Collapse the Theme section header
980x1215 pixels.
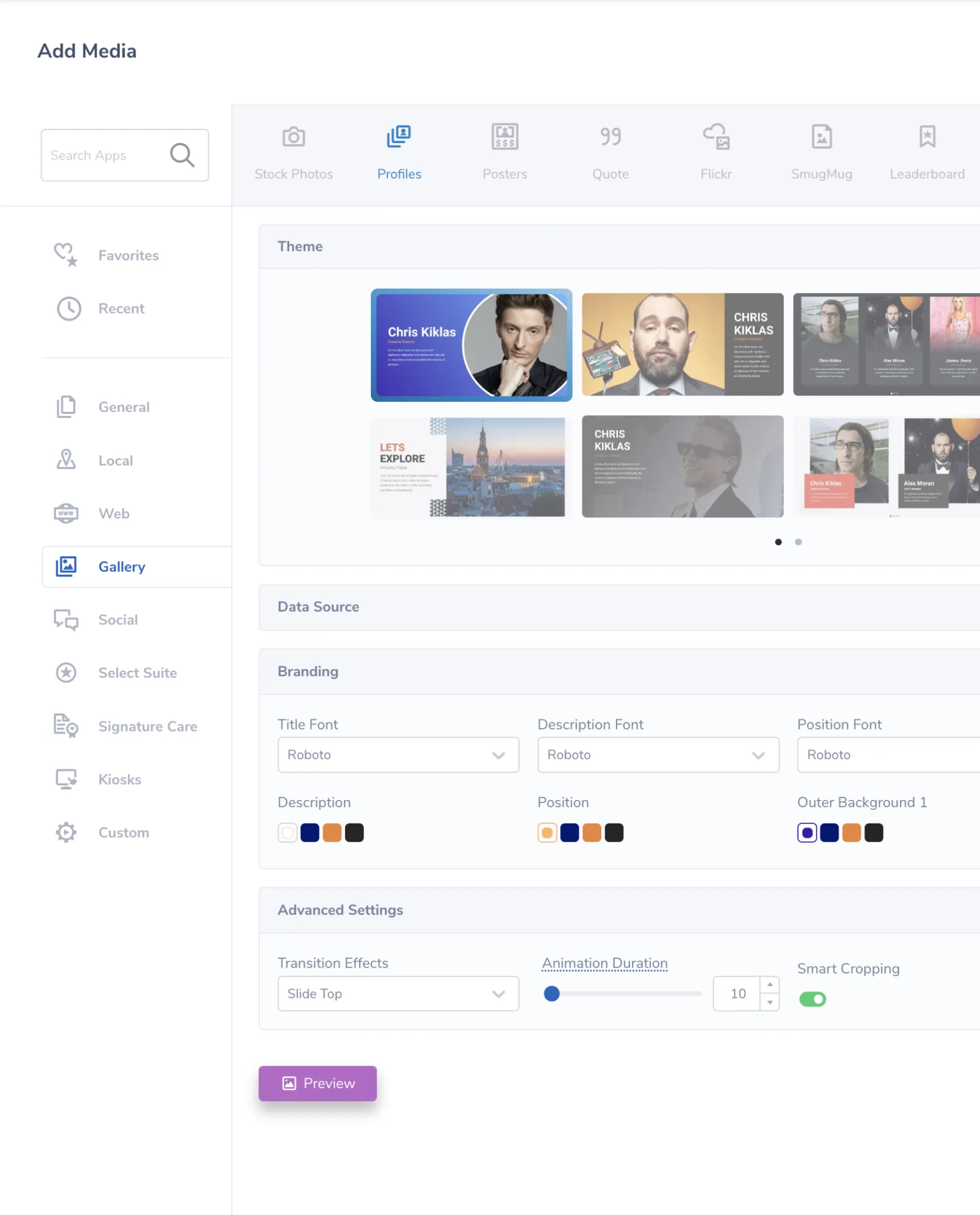pos(619,246)
